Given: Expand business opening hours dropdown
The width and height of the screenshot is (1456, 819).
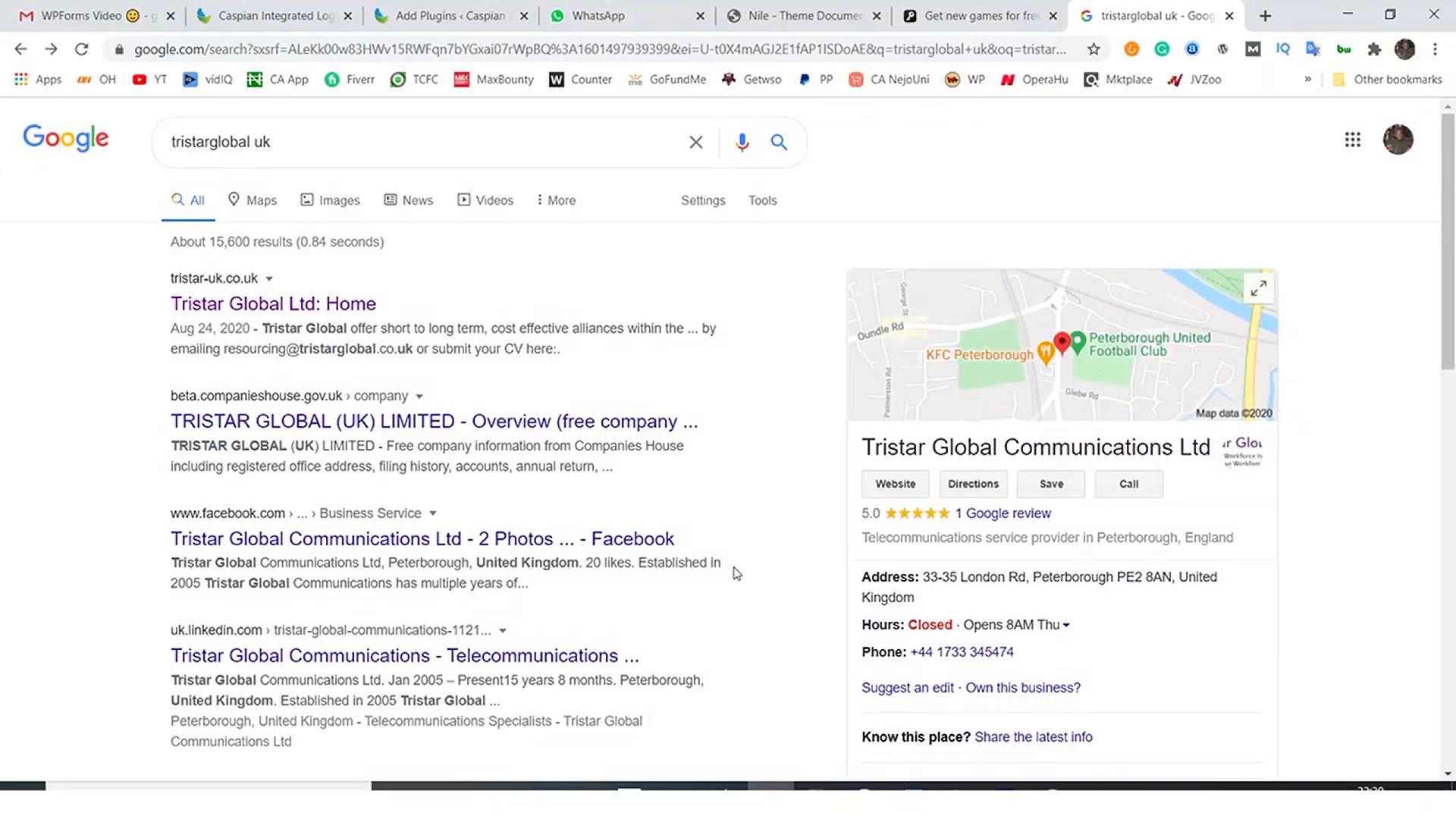Looking at the screenshot, I should coord(1066,626).
